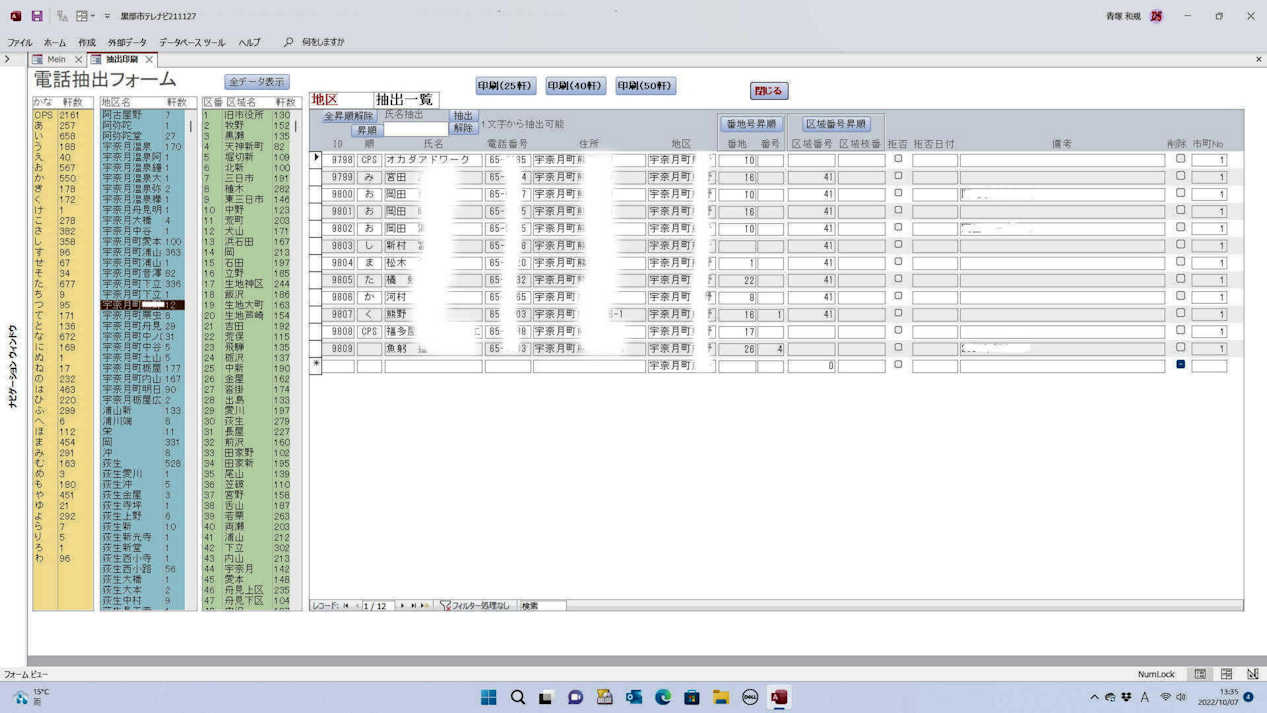Screen dimensions: 1267x713
Task: Click the 印刷(25軒) button
Action: tap(506, 86)
